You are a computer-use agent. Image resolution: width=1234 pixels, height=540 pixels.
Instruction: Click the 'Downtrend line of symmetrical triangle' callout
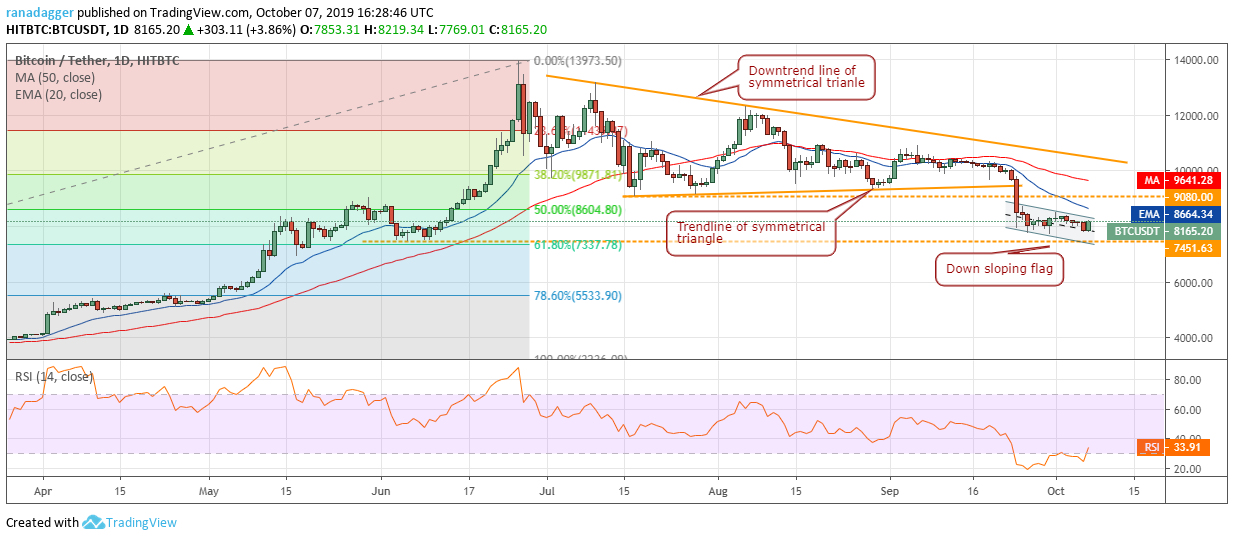point(805,77)
